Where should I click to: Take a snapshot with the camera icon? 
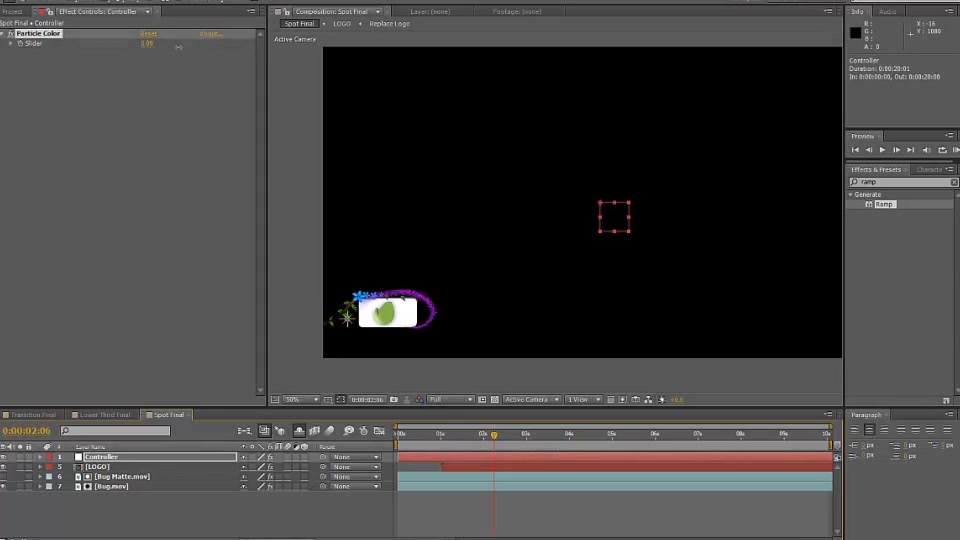coord(394,400)
